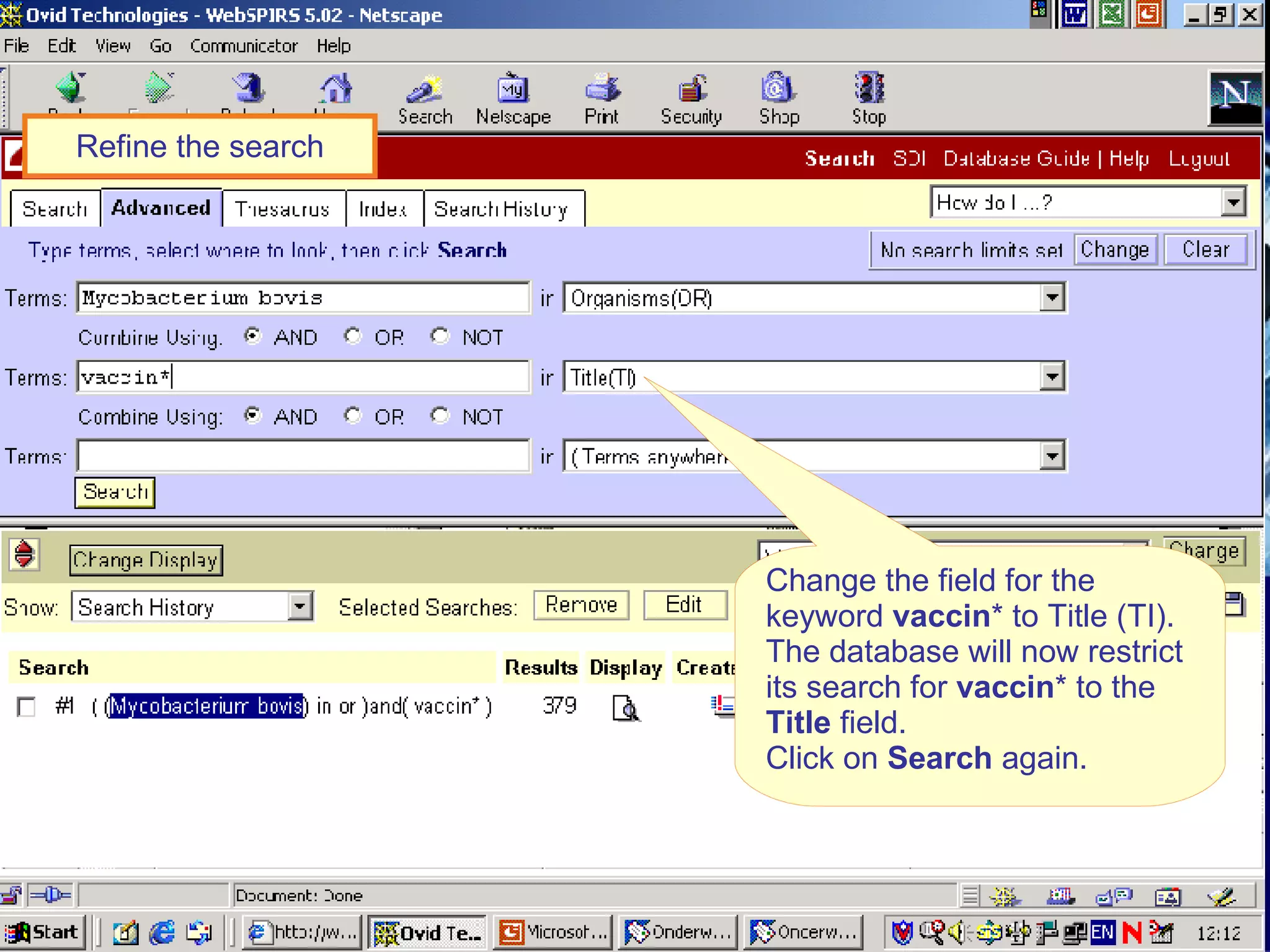Screen dimensions: 1270x952
Task: Click the empty third terms field
Action: click(303, 456)
